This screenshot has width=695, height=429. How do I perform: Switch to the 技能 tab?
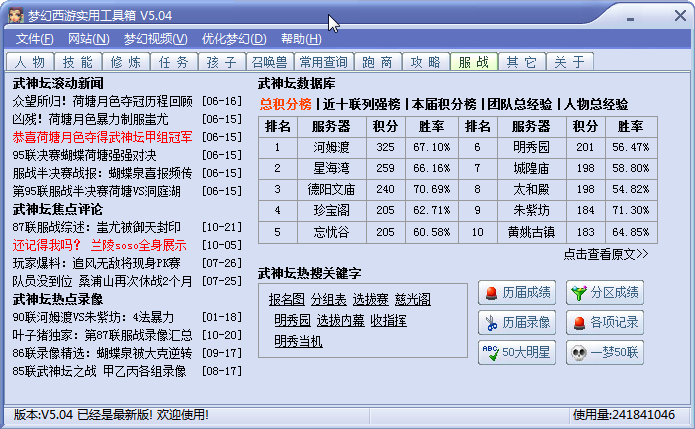tap(78, 62)
